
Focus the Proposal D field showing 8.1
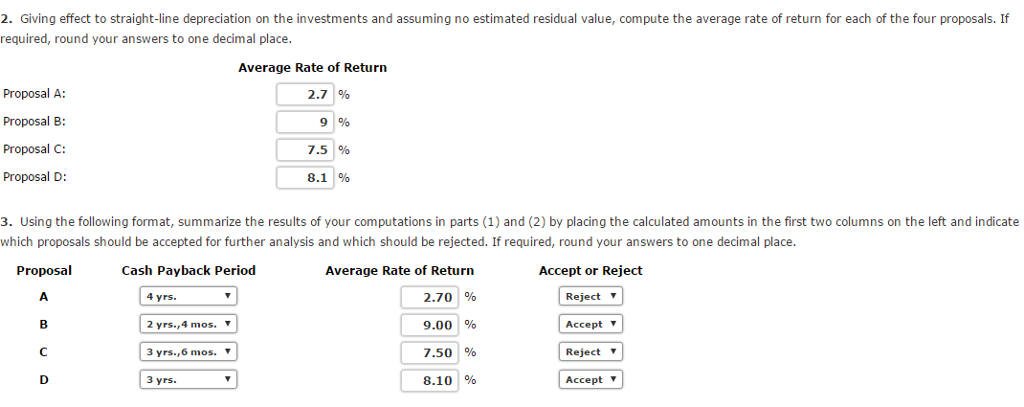[306, 178]
